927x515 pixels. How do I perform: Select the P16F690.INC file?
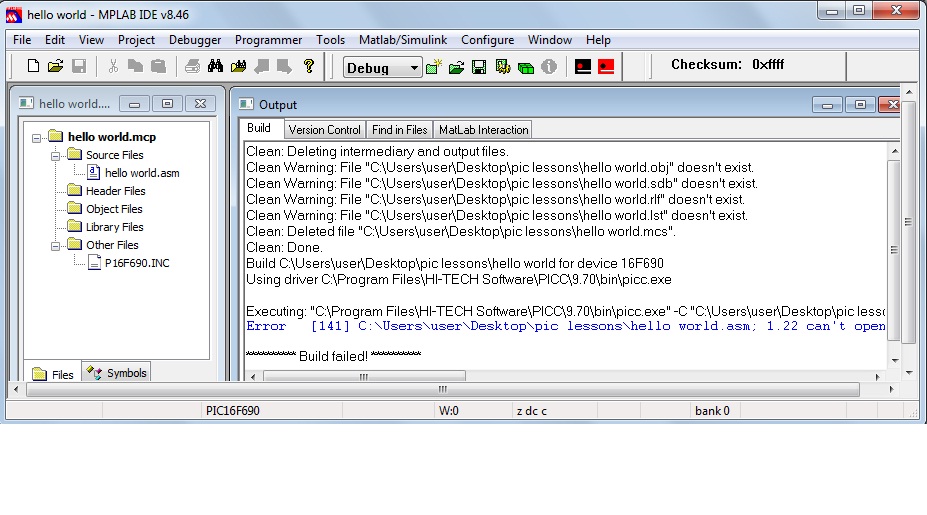[137, 263]
